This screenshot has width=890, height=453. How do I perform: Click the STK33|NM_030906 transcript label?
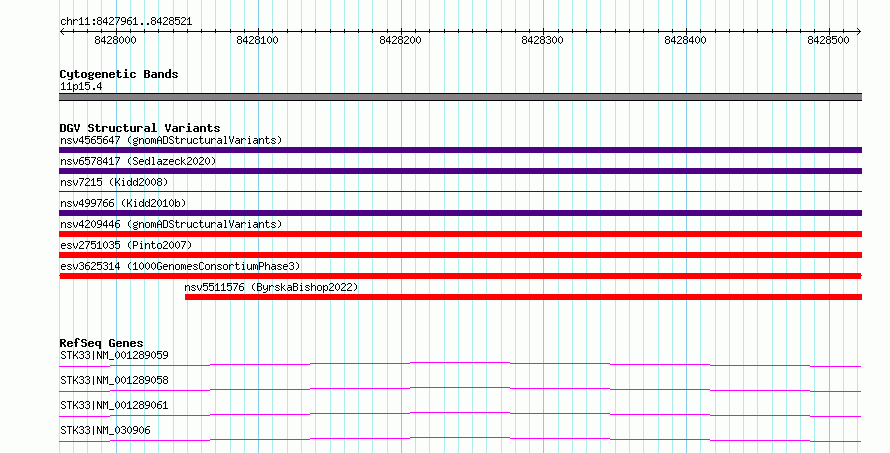coord(106,430)
